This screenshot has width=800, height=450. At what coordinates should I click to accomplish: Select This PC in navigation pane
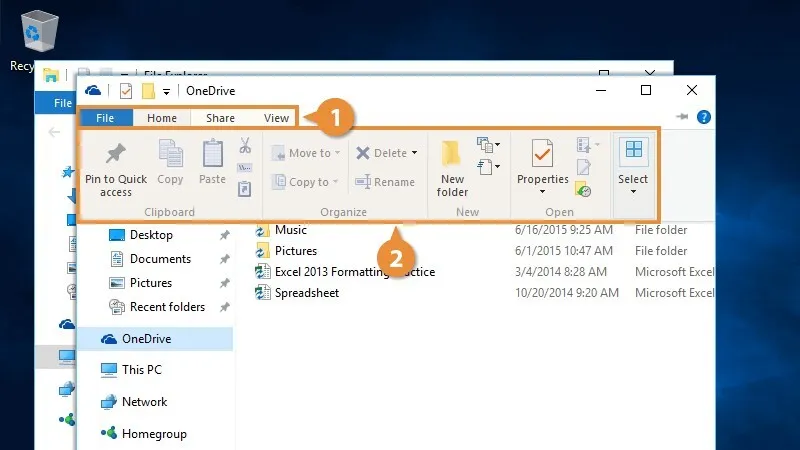(x=131, y=370)
